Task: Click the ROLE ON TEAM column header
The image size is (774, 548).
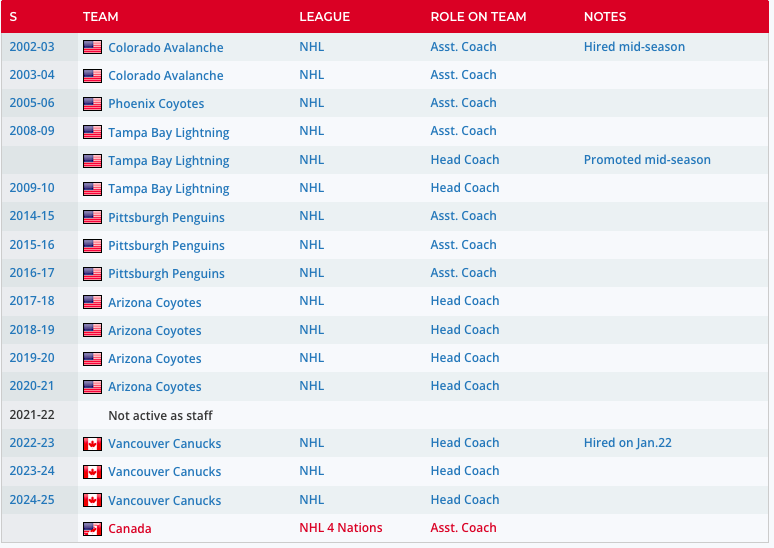Action: pyautogui.click(x=478, y=17)
